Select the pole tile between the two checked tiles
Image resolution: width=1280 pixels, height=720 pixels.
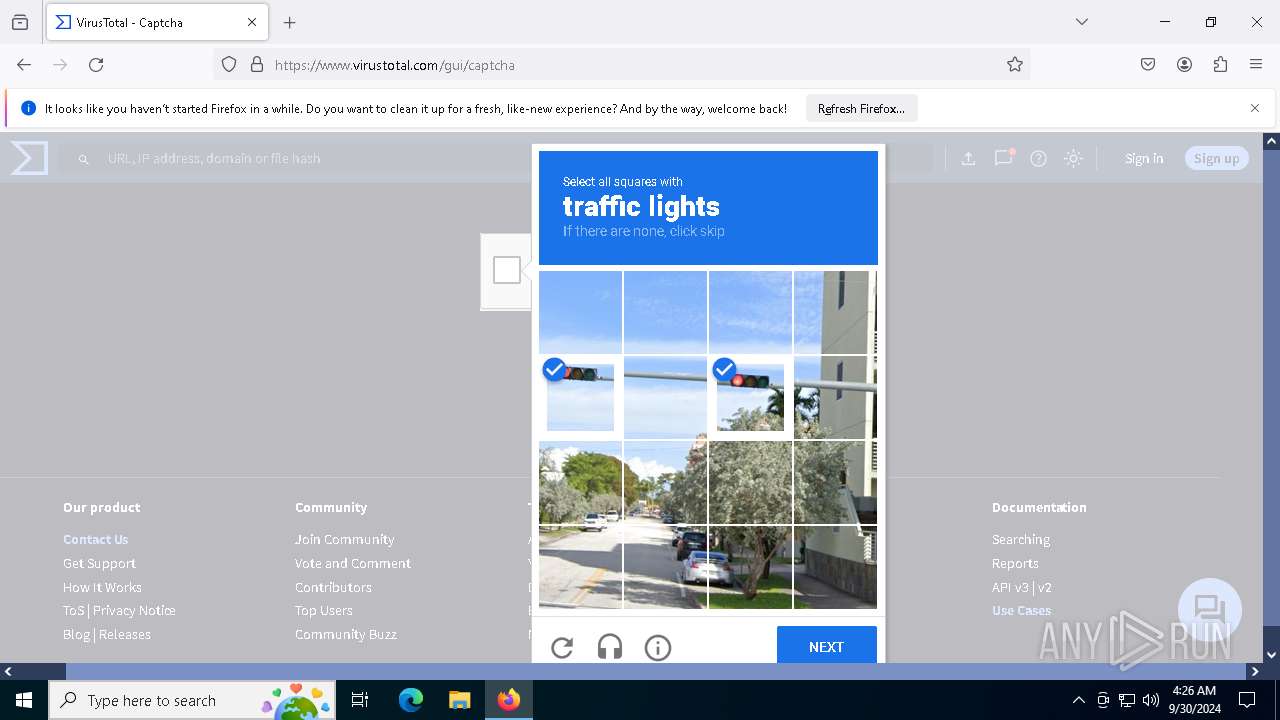click(x=665, y=397)
